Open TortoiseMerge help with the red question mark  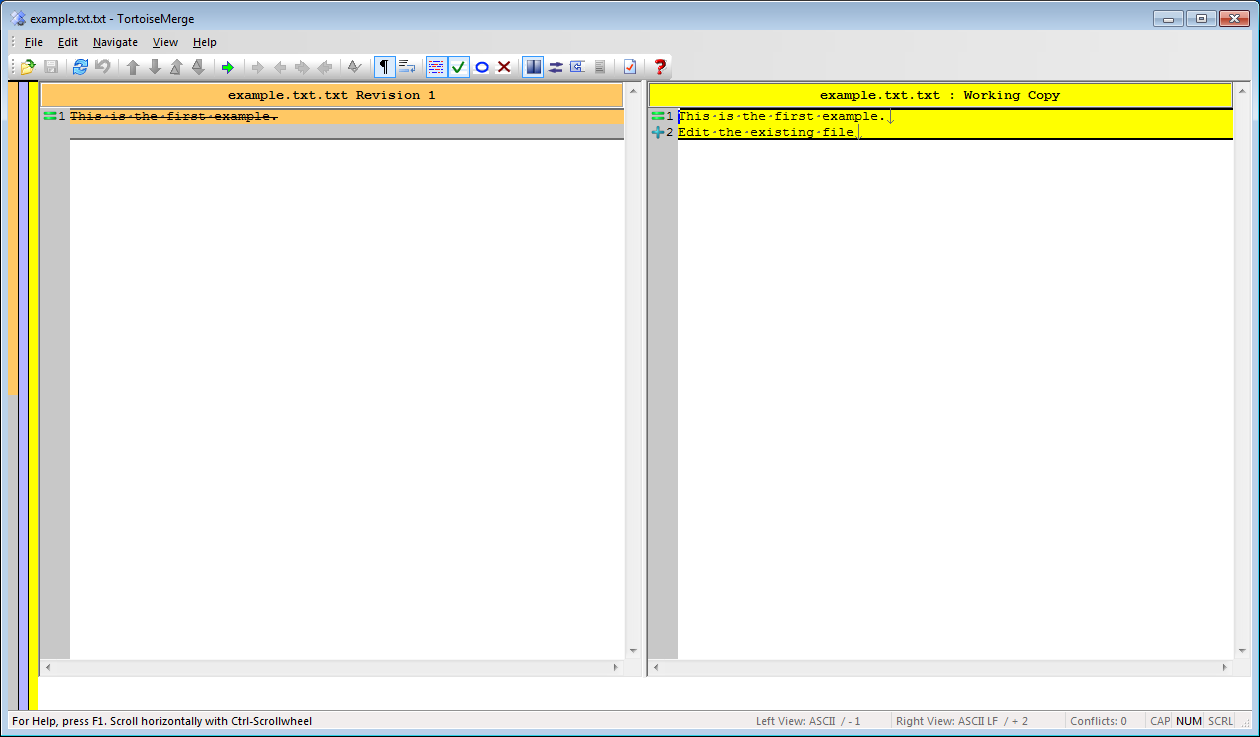[659, 67]
